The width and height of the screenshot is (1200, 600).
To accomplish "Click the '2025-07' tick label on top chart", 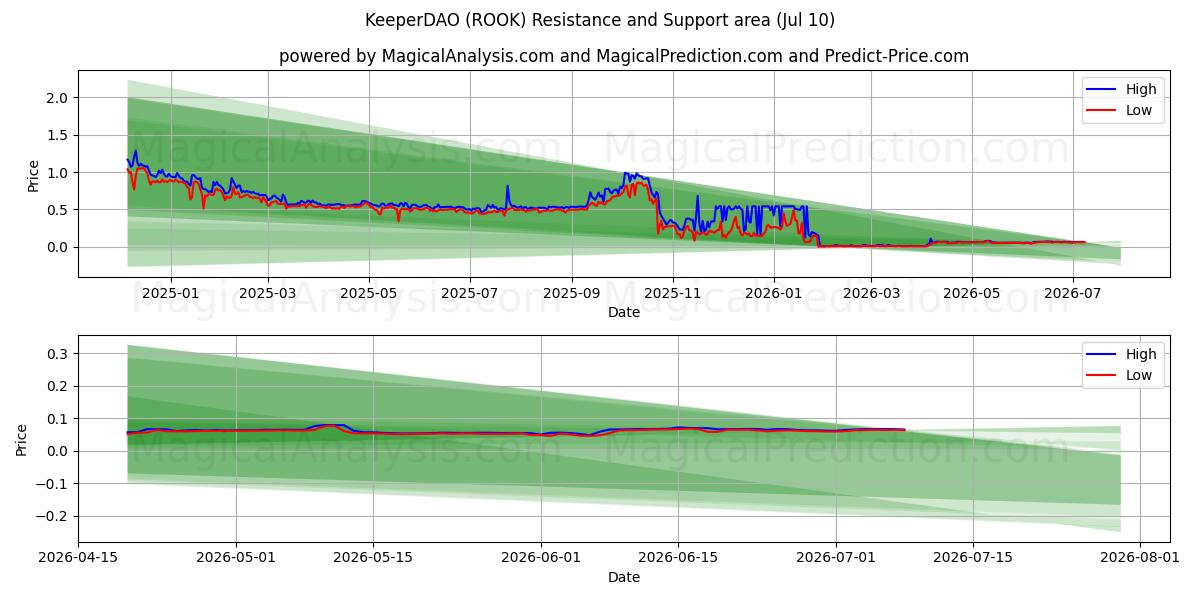I will tap(470, 294).
